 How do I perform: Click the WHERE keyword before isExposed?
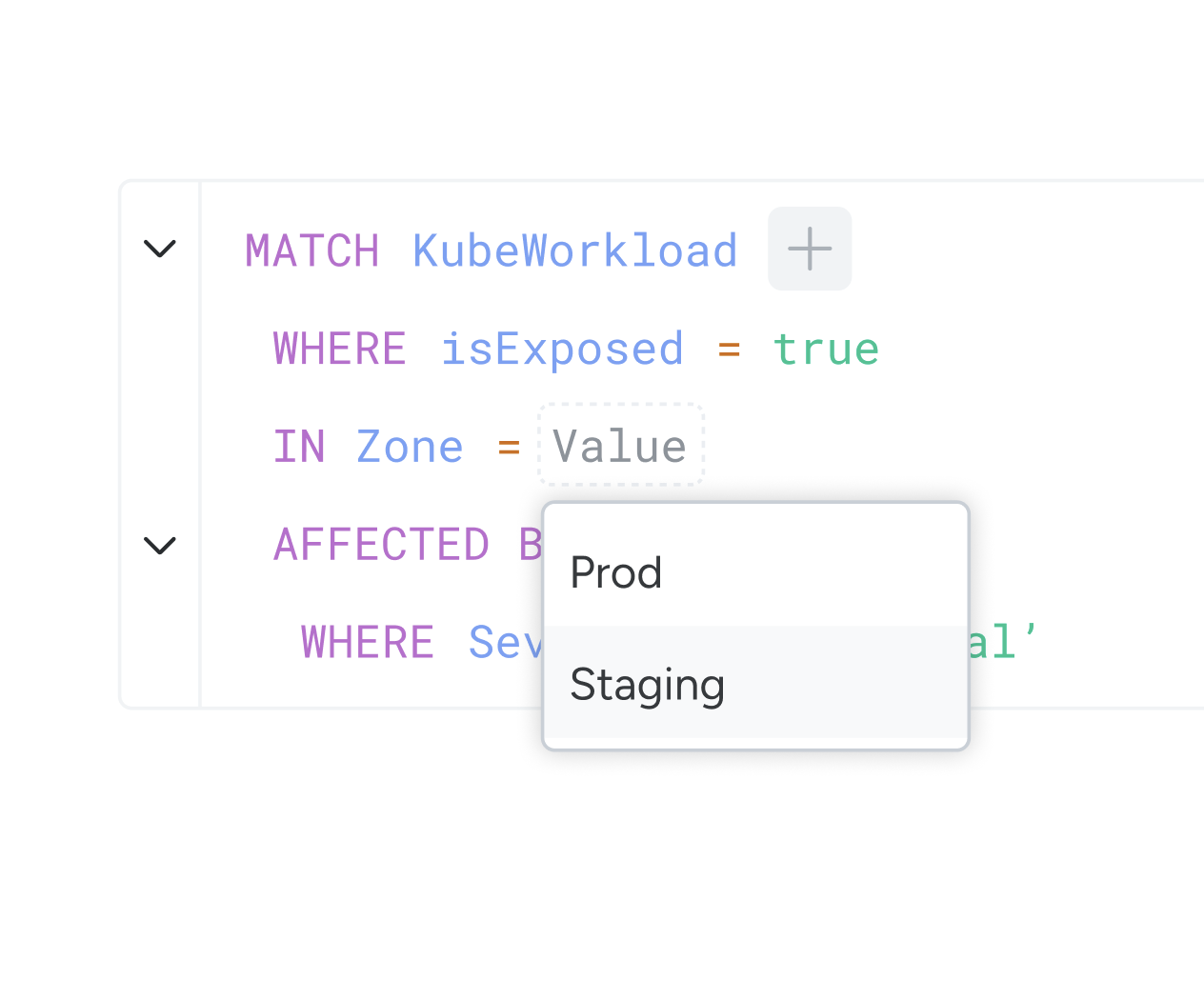[x=340, y=349]
